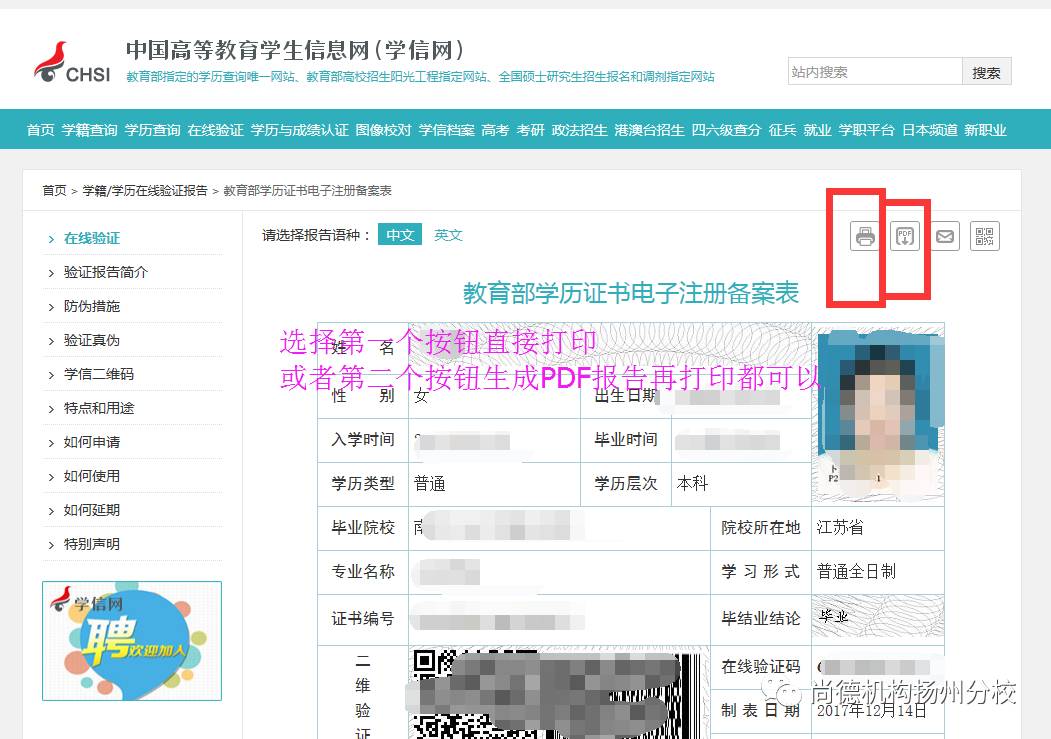Open 图像校对 menu item
Image resolution: width=1051 pixels, height=739 pixels.
(383, 130)
